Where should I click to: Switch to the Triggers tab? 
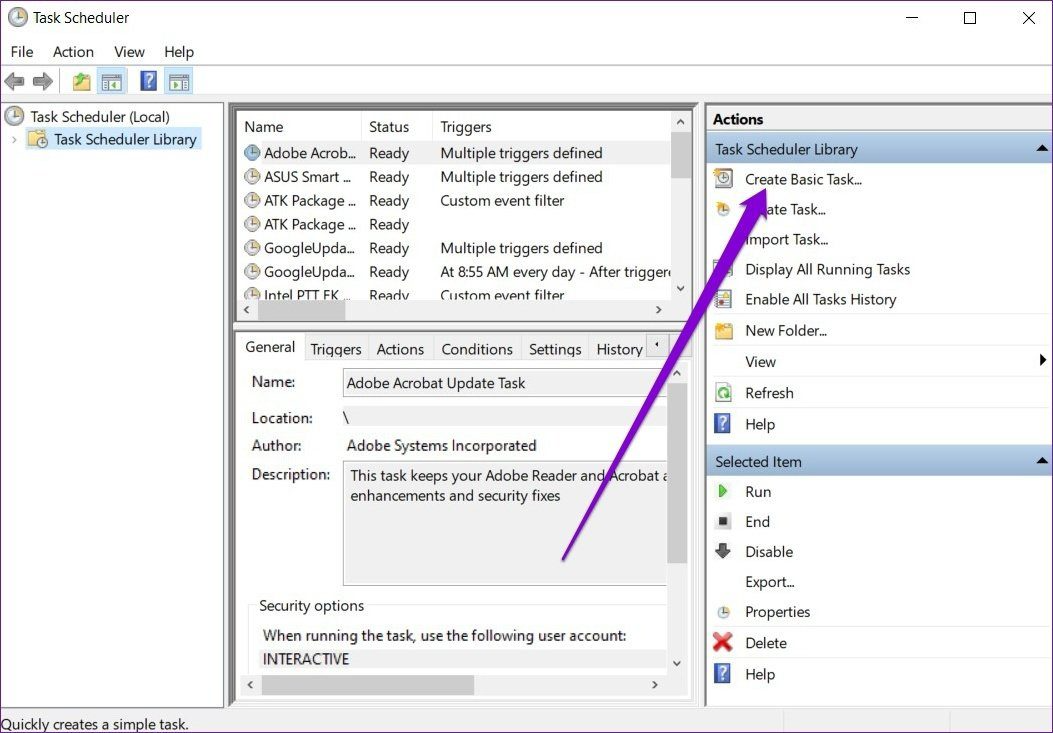tap(336, 349)
